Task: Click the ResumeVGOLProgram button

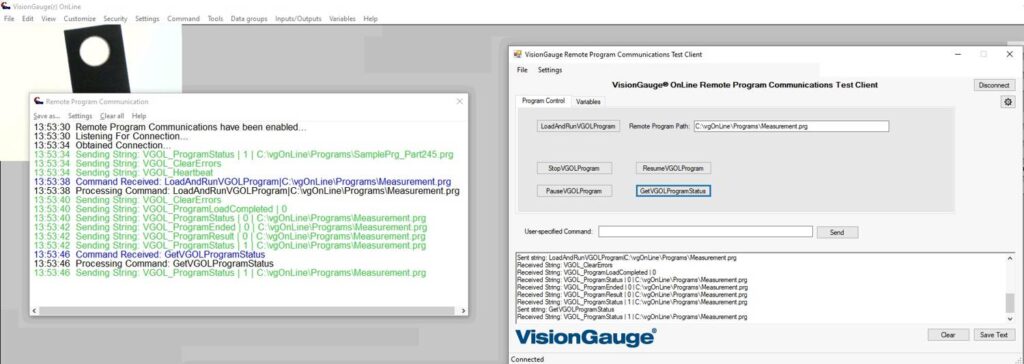Action: (673, 168)
